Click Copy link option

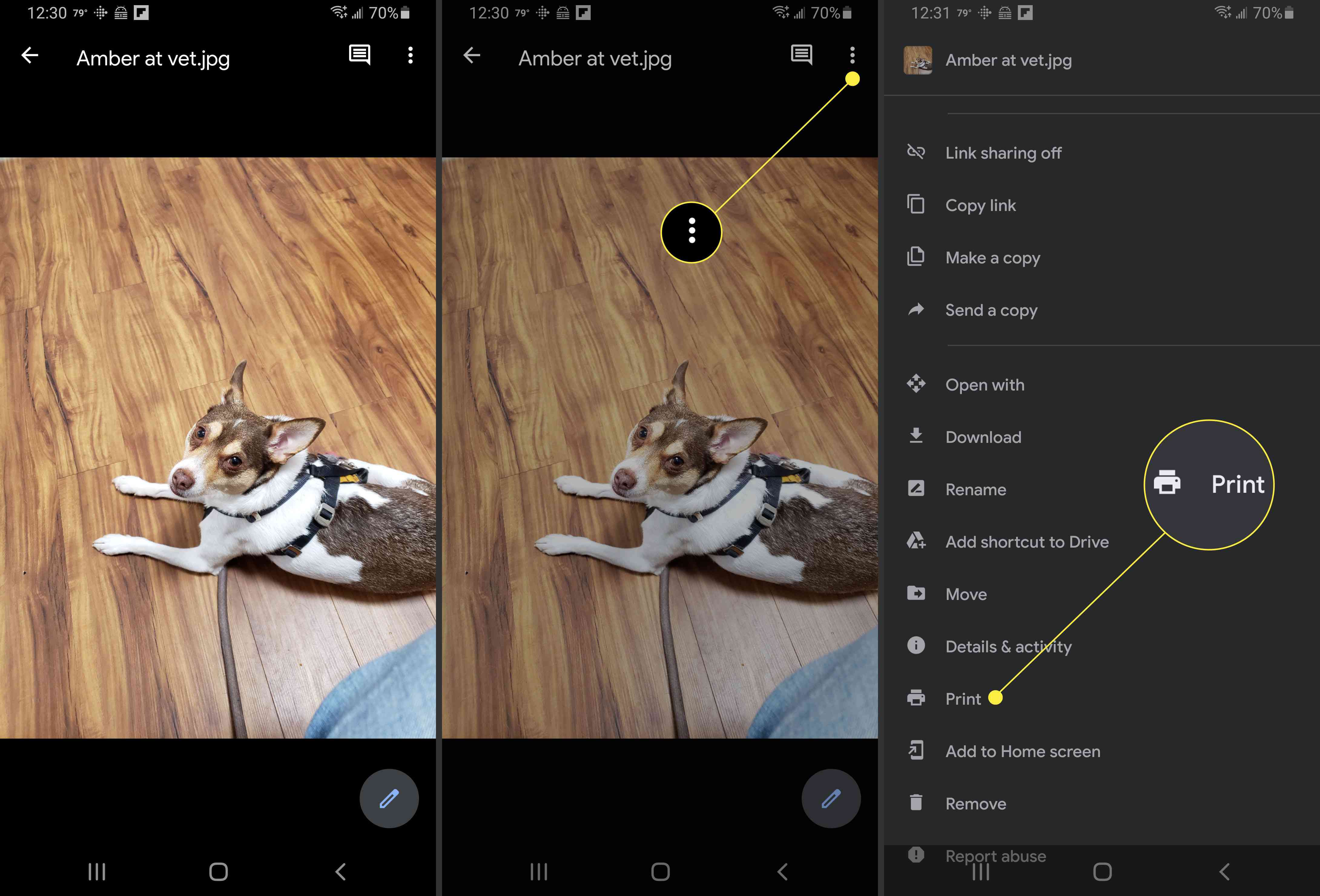[x=981, y=205]
